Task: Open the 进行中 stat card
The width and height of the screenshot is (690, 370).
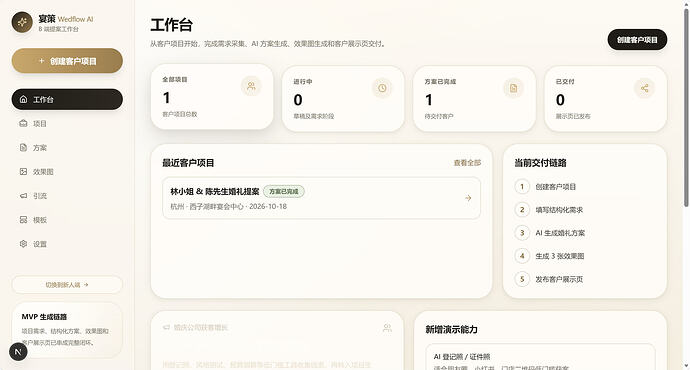Action: pyautogui.click(x=343, y=99)
